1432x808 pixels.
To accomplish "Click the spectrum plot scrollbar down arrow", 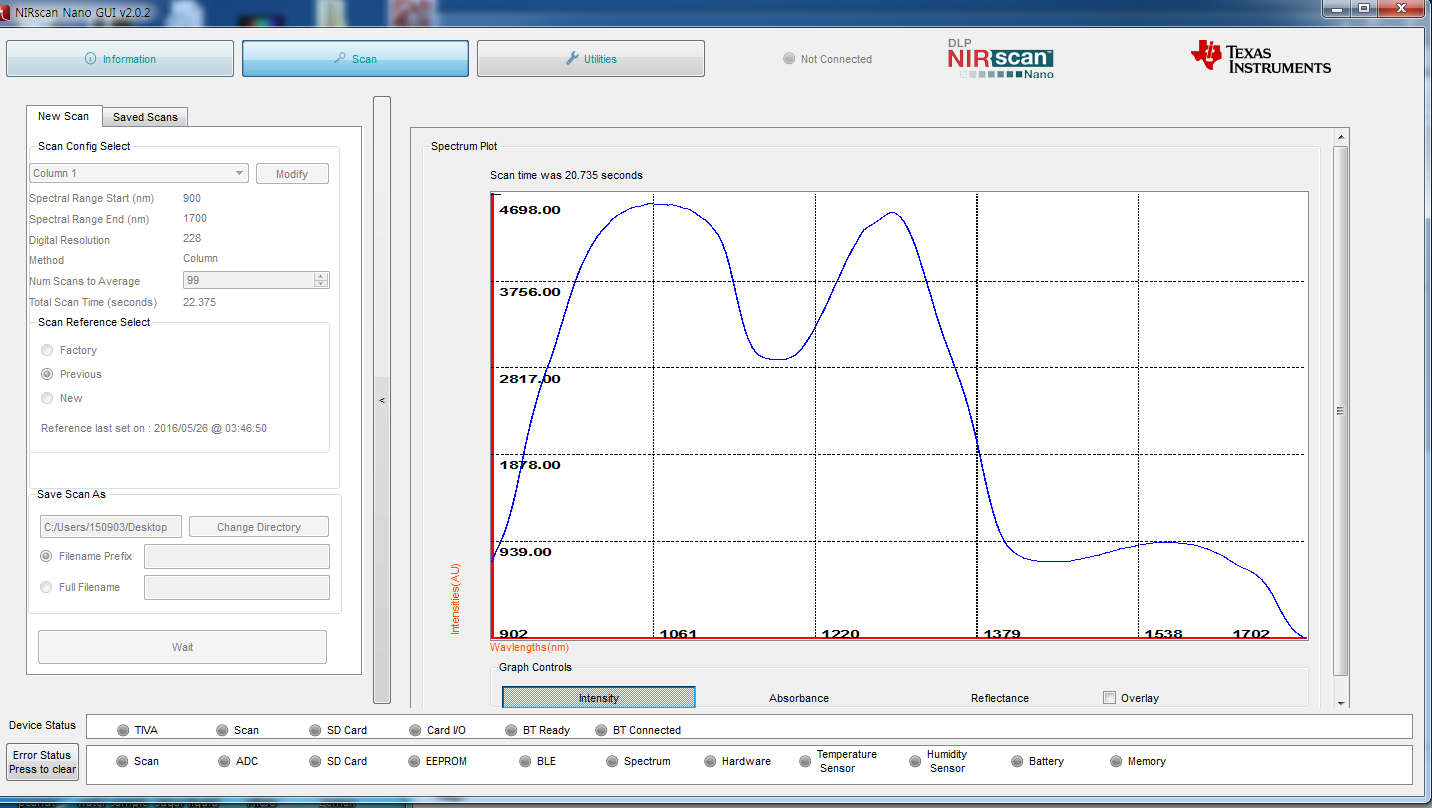I will click(1341, 701).
